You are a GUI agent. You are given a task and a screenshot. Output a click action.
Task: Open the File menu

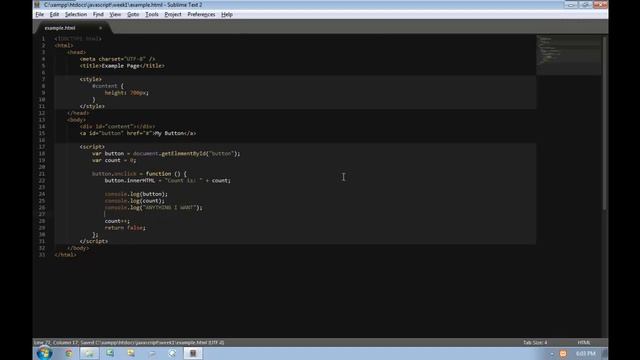pos(40,14)
